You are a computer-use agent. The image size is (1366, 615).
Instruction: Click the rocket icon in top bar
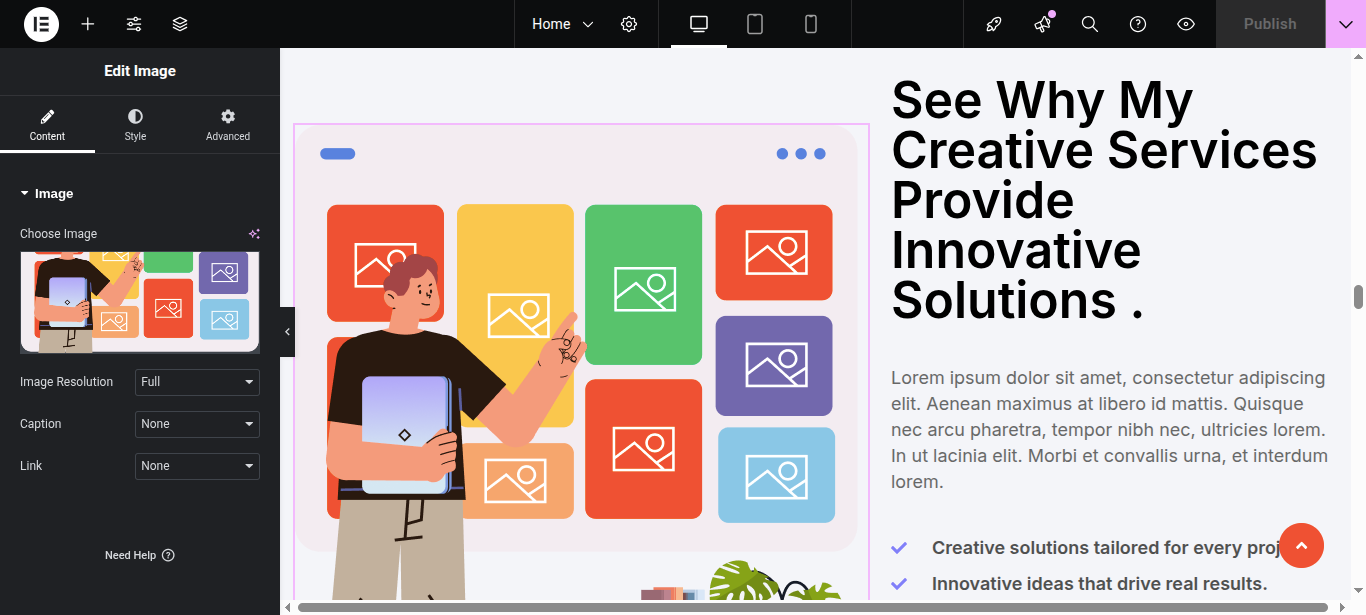coord(994,24)
